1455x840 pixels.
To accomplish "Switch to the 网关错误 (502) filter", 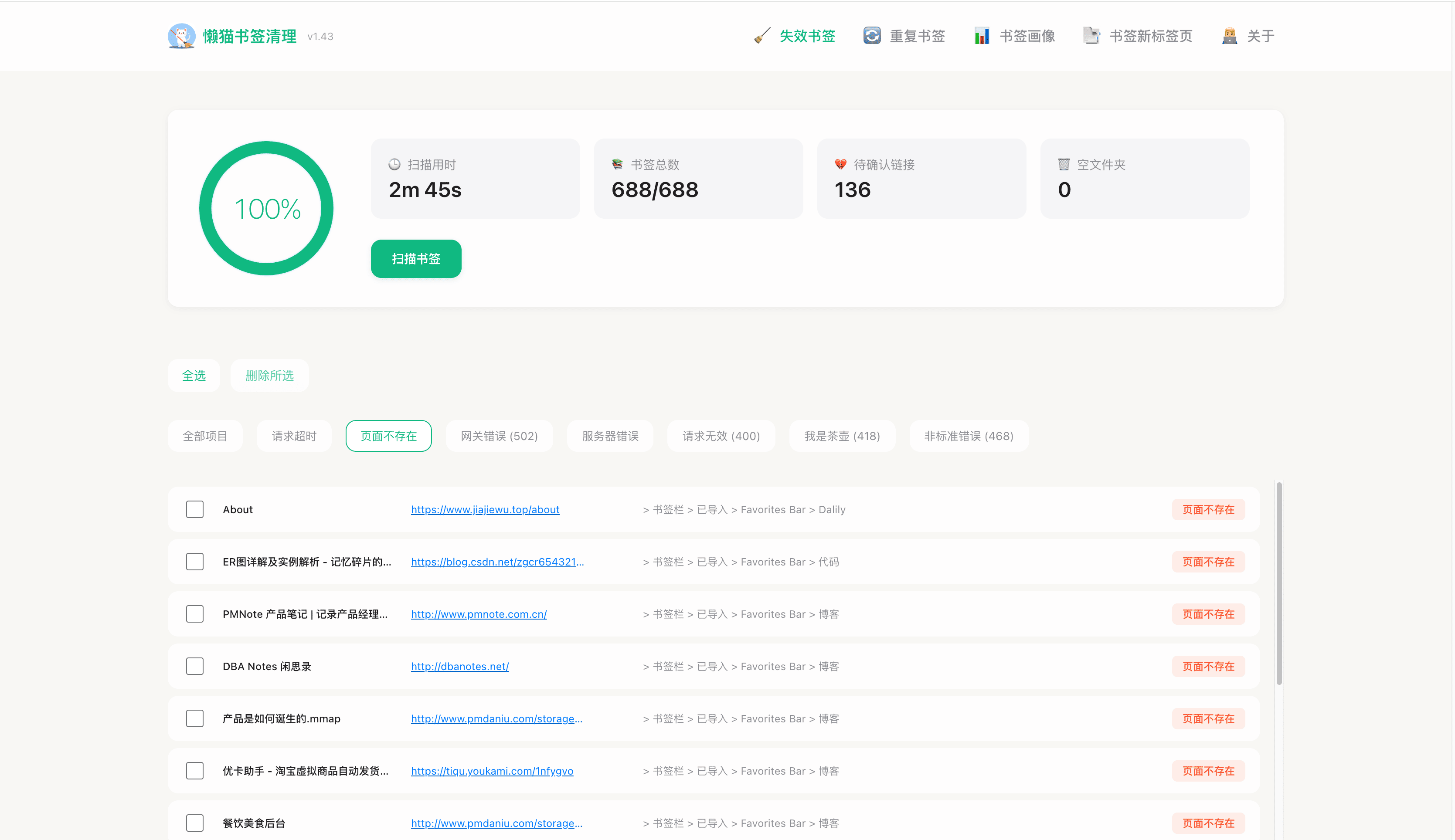I will tap(499, 436).
